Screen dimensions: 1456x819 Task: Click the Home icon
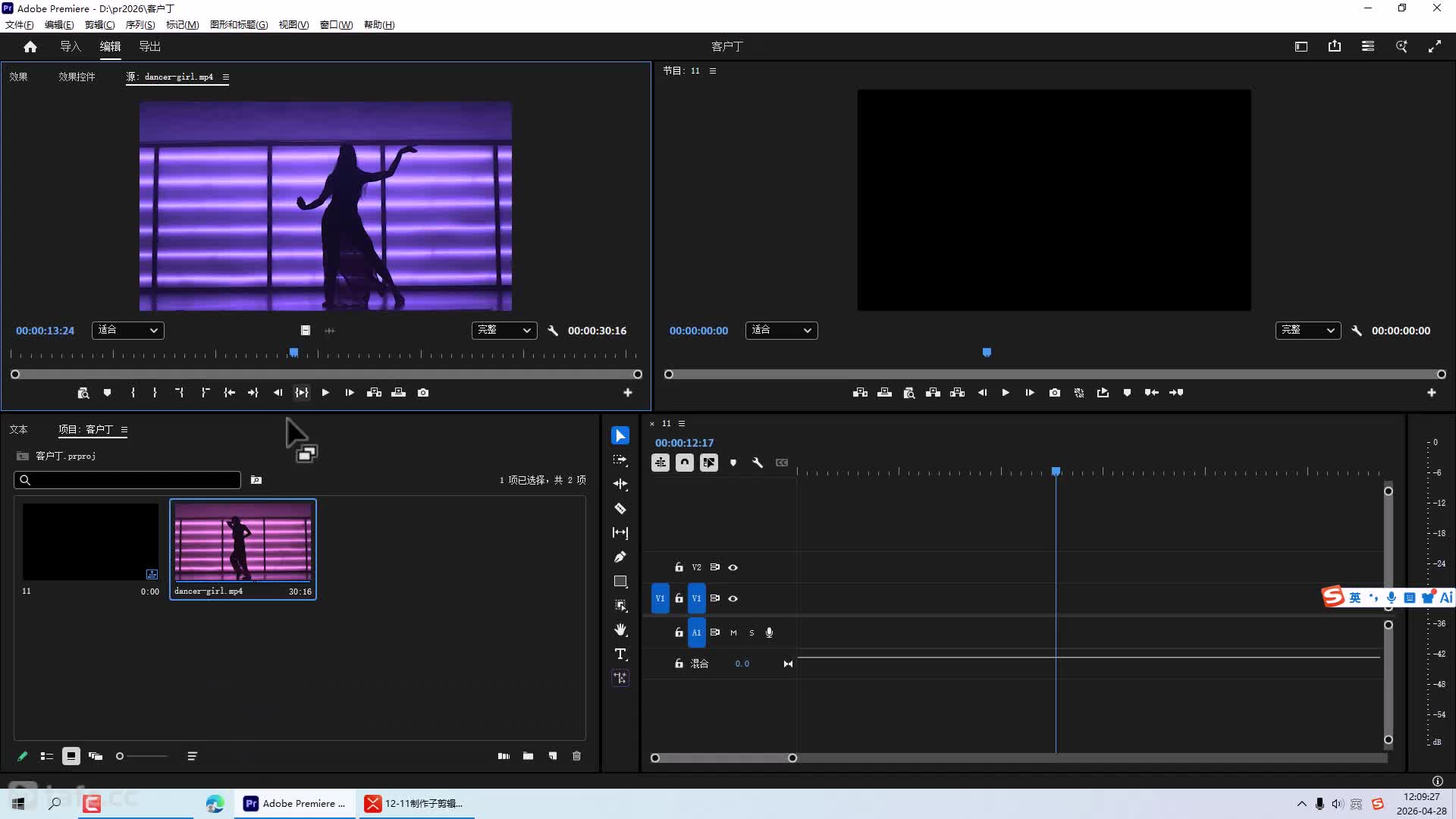[x=30, y=46]
